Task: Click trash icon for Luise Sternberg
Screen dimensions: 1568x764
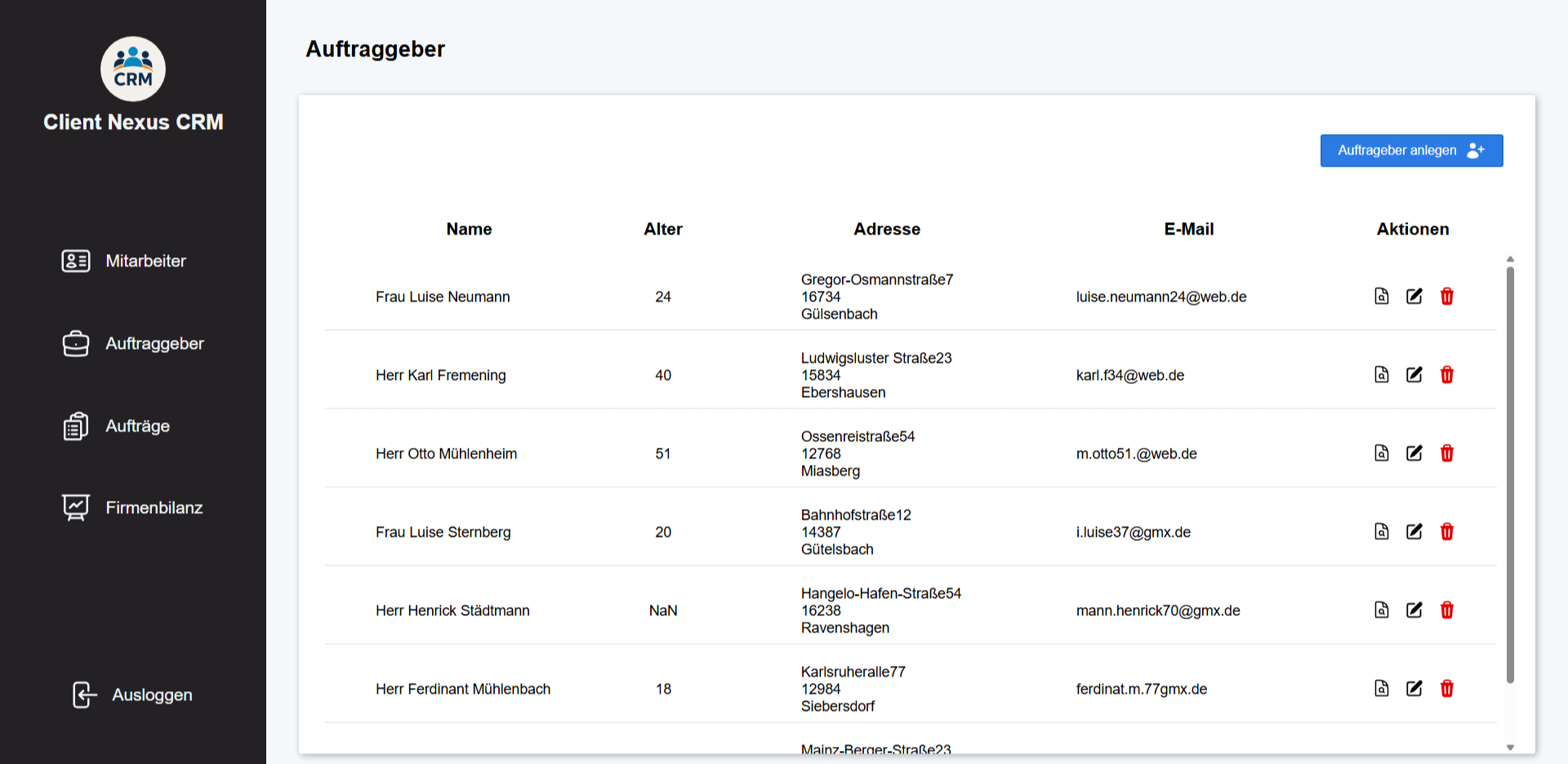Action: (1446, 532)
